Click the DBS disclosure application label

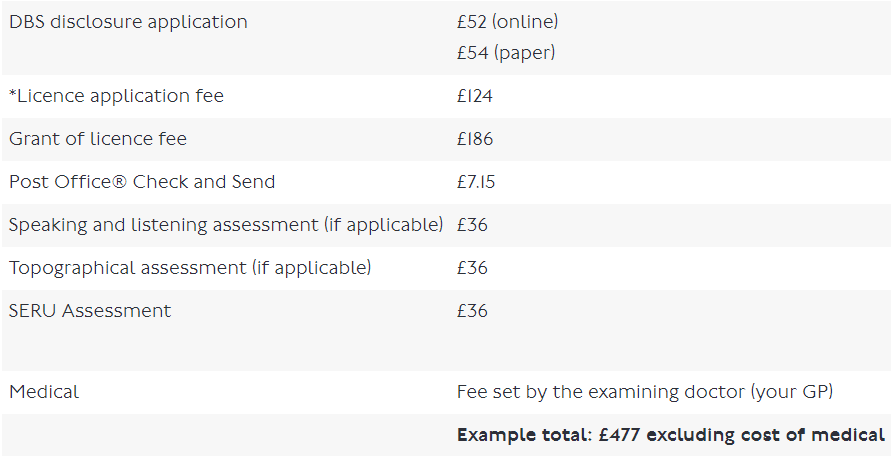pos(128,22)
